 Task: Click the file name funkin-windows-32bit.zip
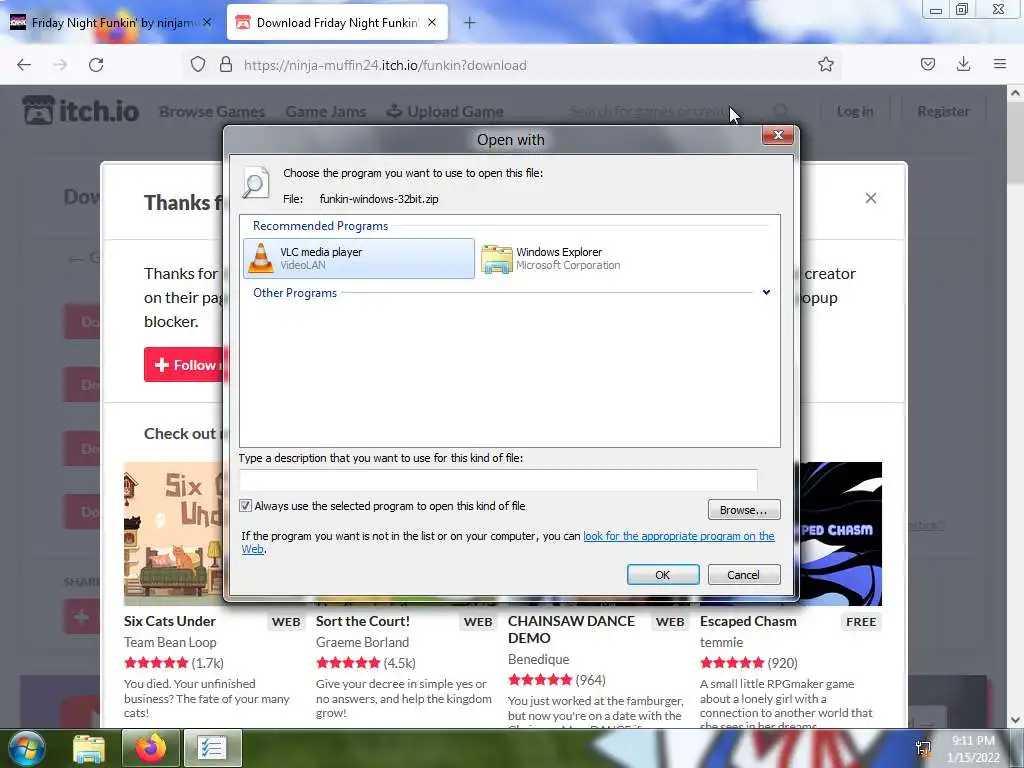(x=379, y=199)
